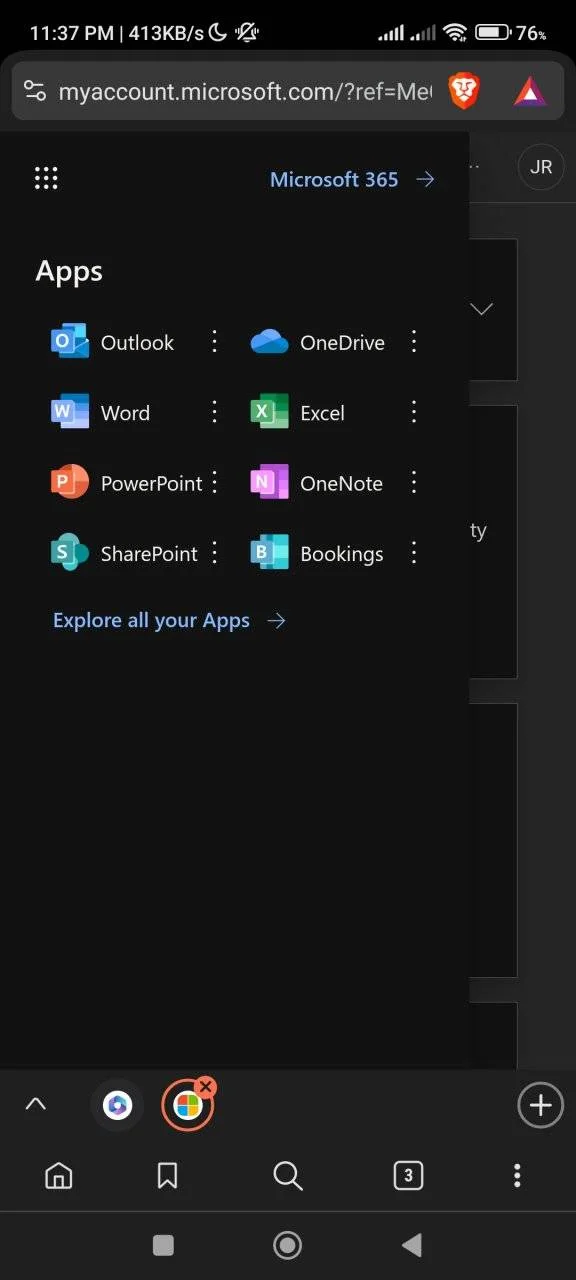Launch the Excel app icon
This screenshot has height=1280, width=576.
pyautogui.click(x=269, y=412)
